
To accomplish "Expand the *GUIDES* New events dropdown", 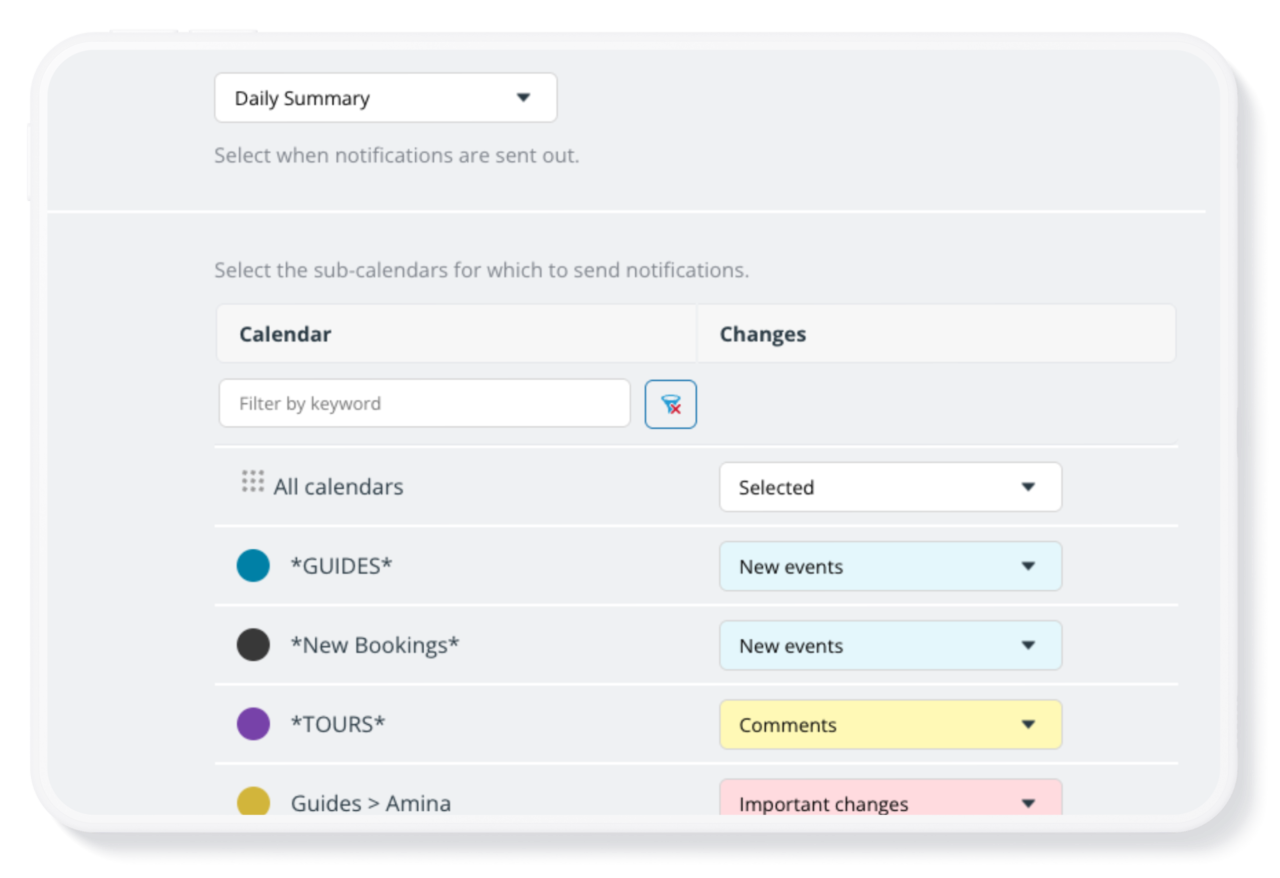I will [891, 567].
